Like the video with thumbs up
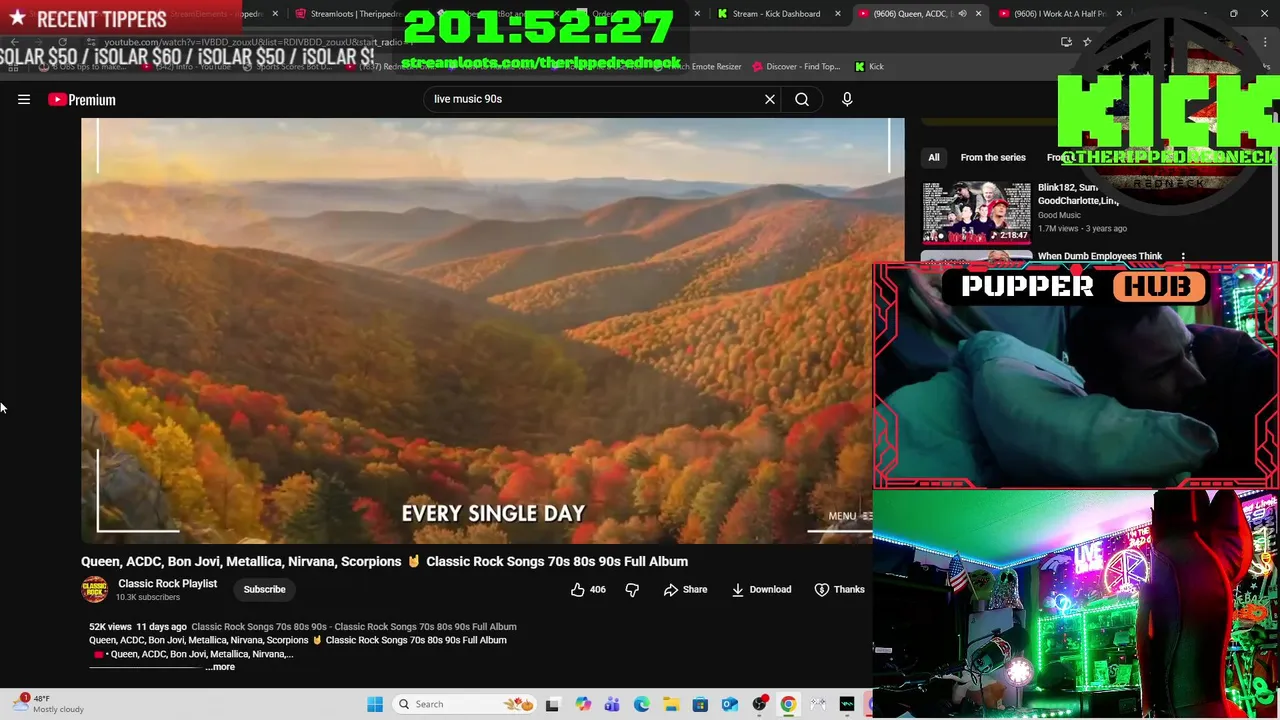Image resolution: width=1280 pixels, height=720 pixels. [x=588, y=590]
